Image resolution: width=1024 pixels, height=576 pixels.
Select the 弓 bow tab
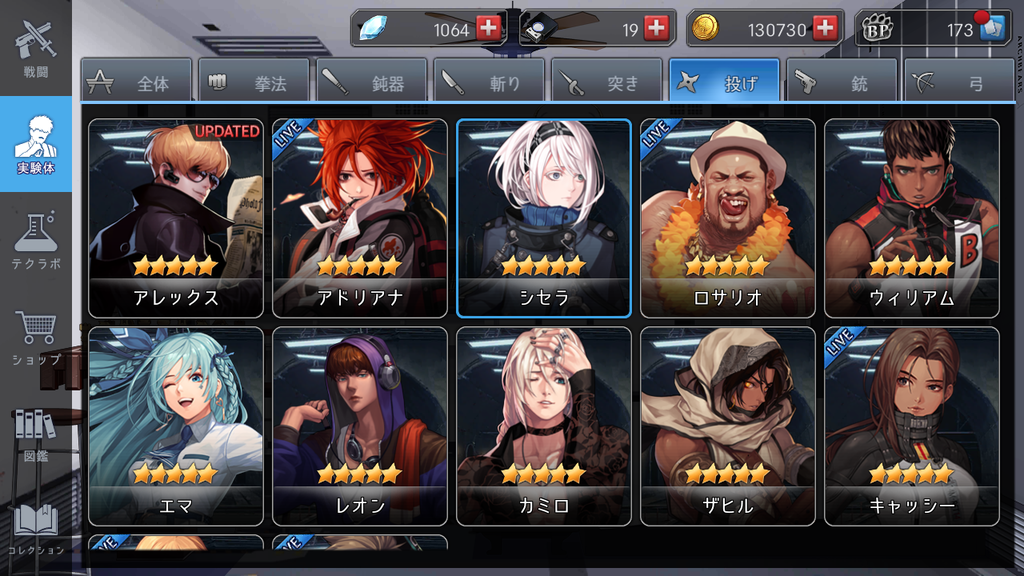(959, 81)
